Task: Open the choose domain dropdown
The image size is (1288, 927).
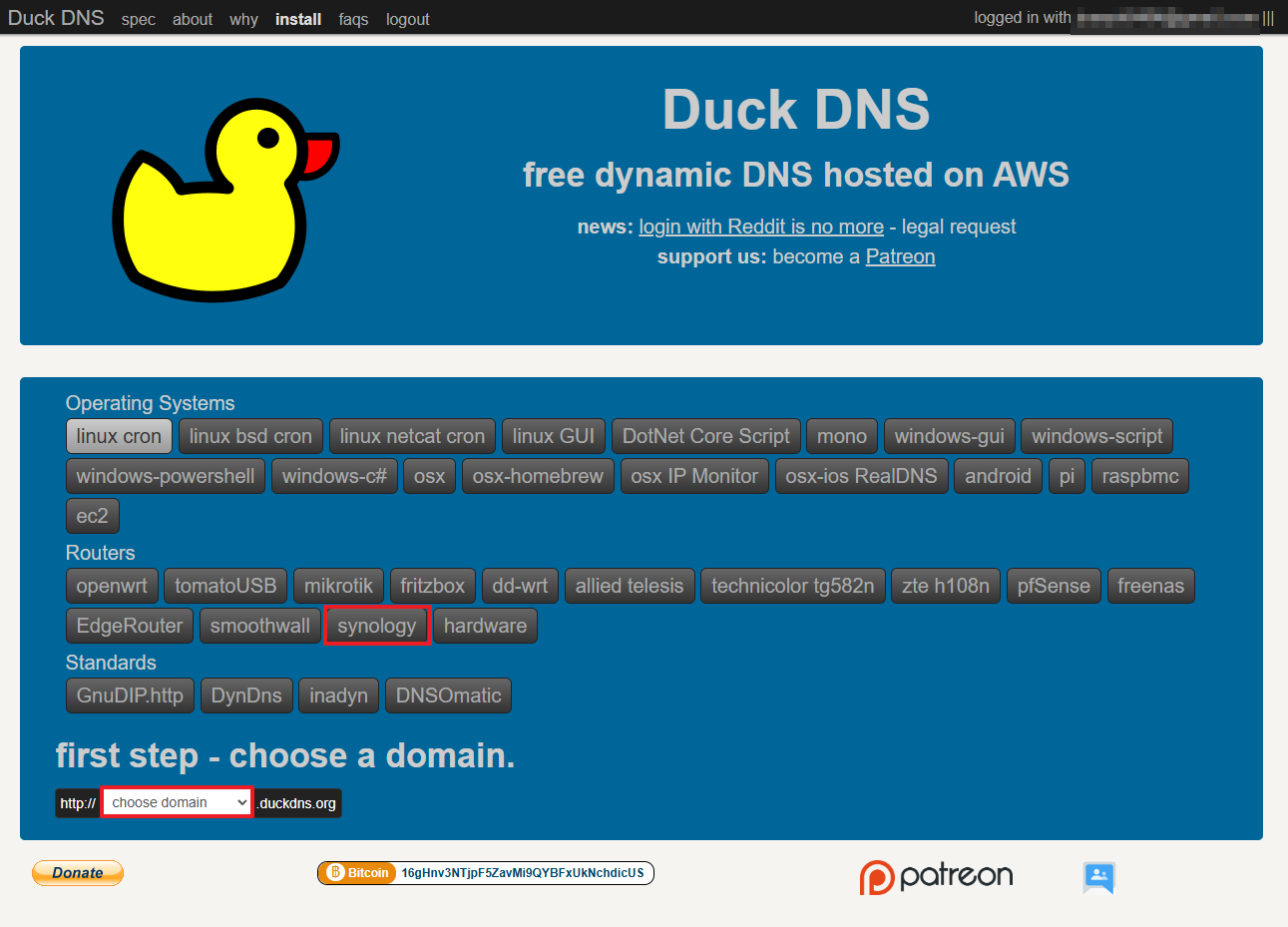Action: pos(178,802)
